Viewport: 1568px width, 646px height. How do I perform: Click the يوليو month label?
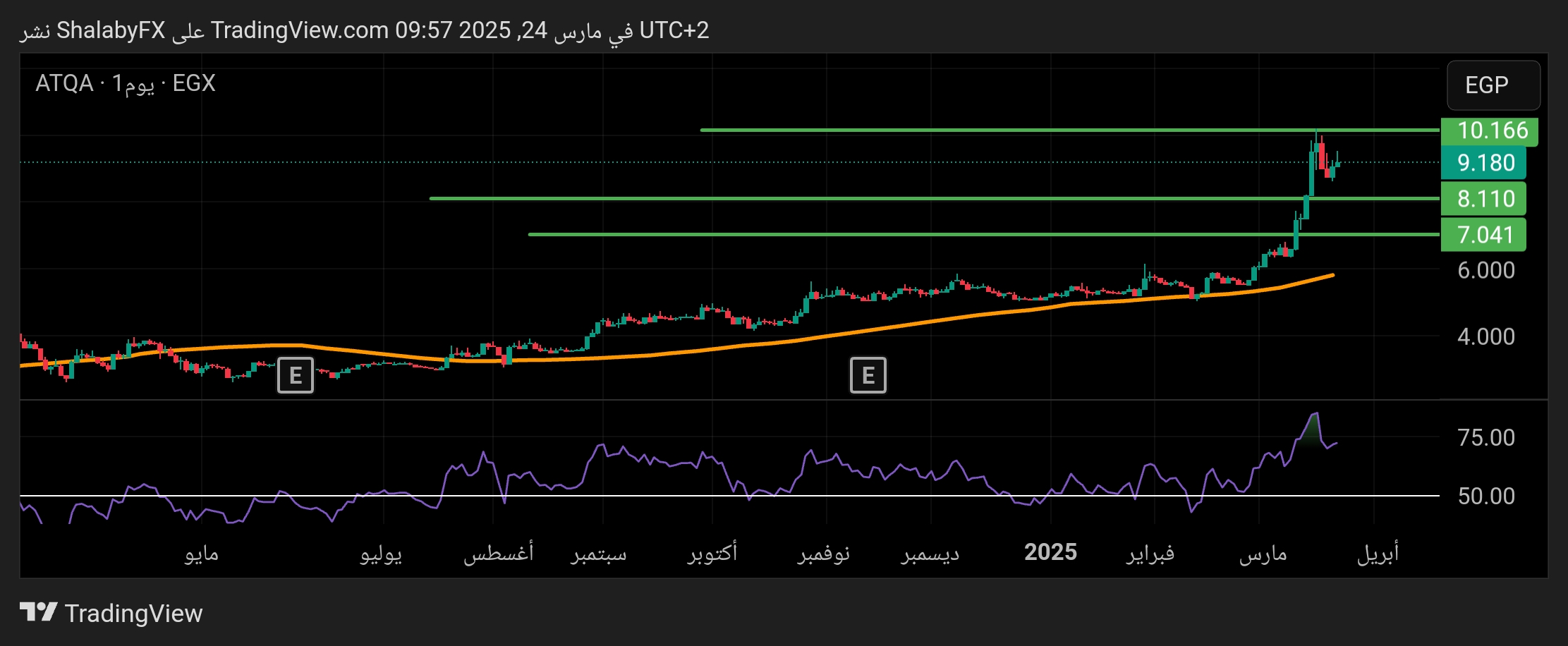(x=381, y=554)
